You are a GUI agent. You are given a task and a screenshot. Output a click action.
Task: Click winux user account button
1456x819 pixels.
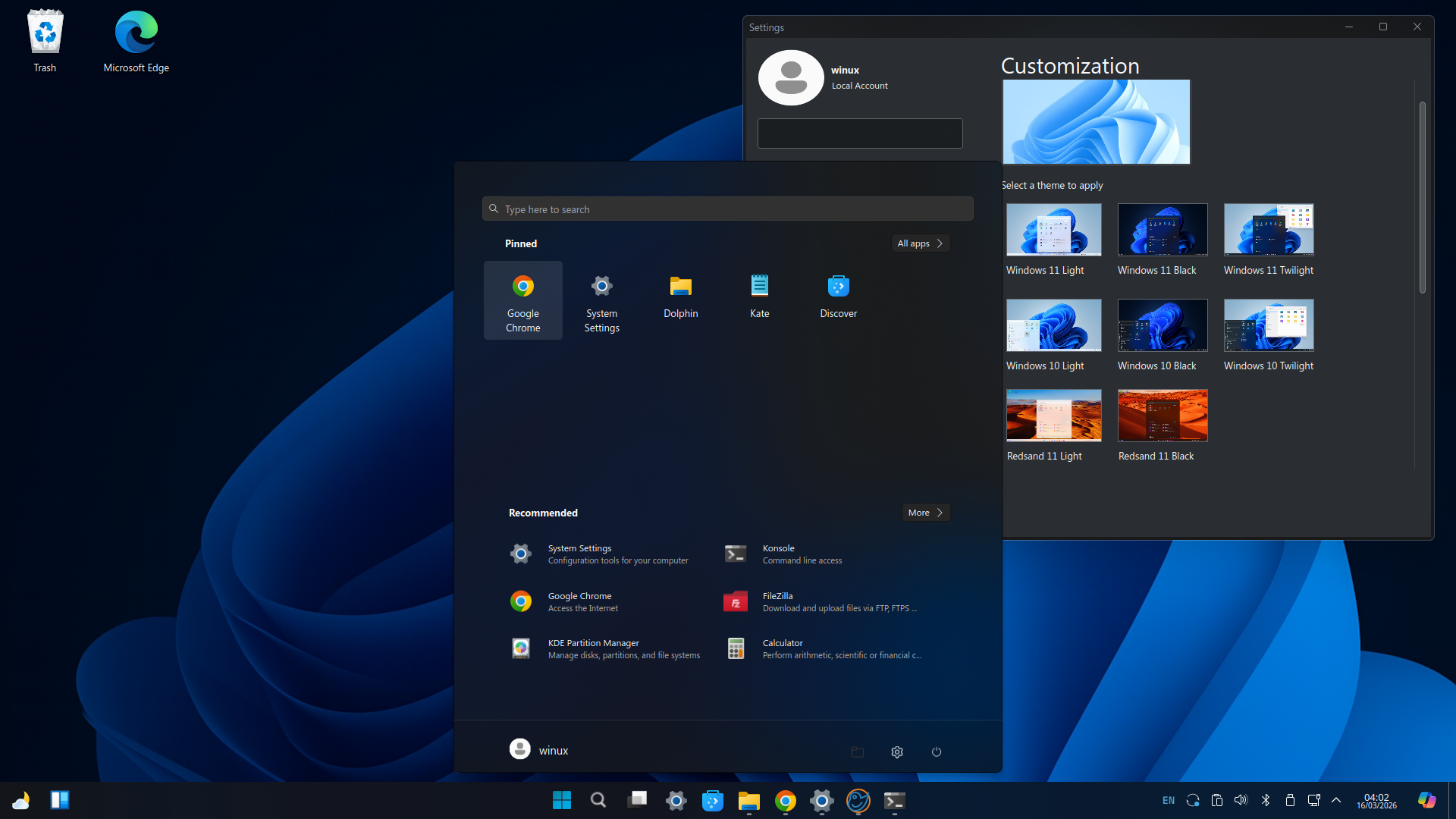pyautogui.click(x=539, y=750)
